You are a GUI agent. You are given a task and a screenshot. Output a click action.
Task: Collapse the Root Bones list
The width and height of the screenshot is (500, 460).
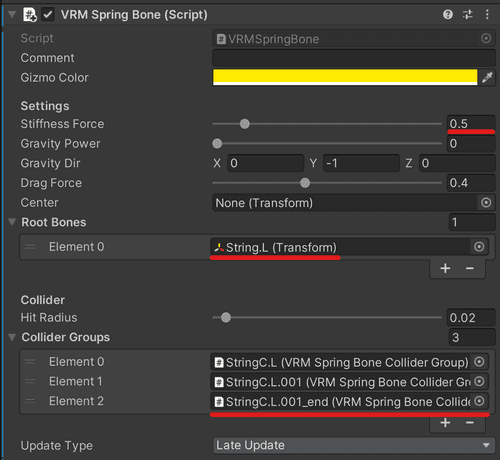click(12, 222)
